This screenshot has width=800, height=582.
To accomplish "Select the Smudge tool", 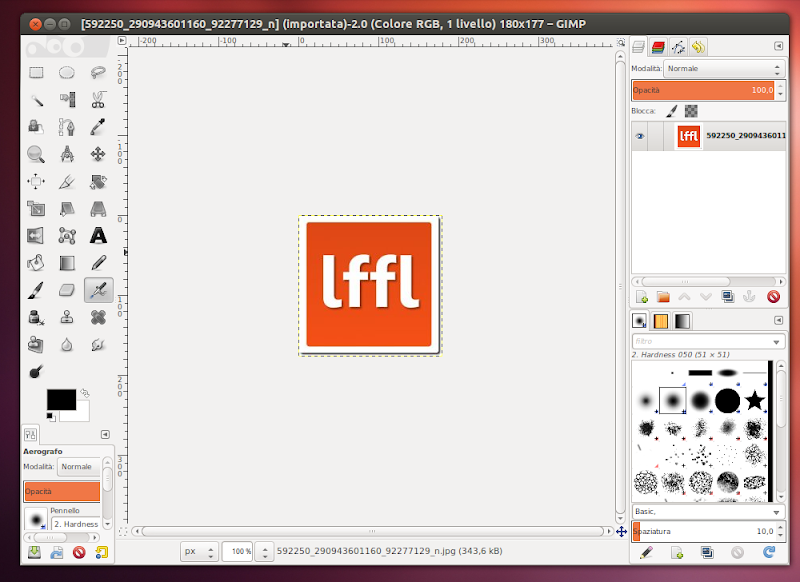I will tap(98, 345).
